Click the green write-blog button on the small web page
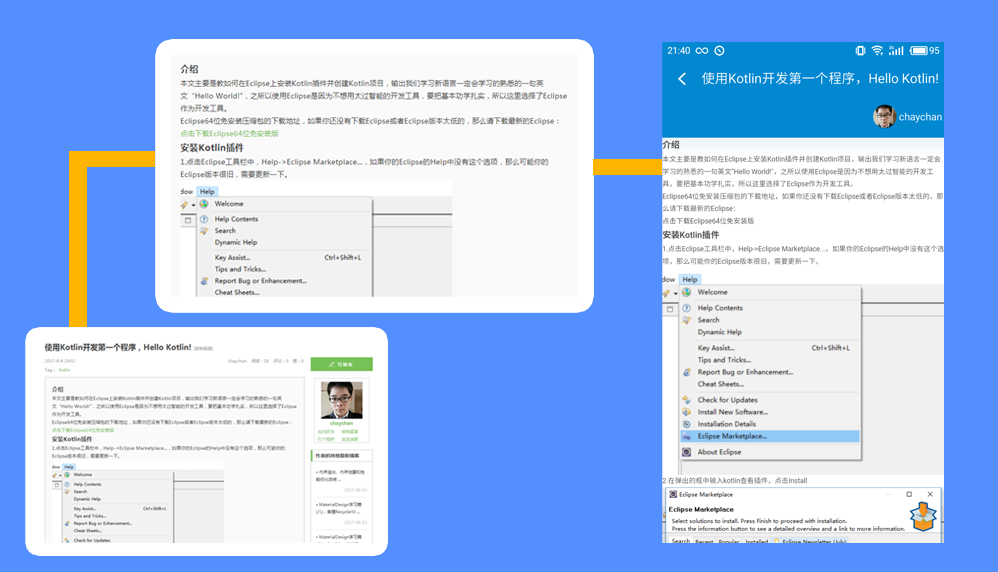This screenshot has width=998, height=572. (x=342, y=365)
